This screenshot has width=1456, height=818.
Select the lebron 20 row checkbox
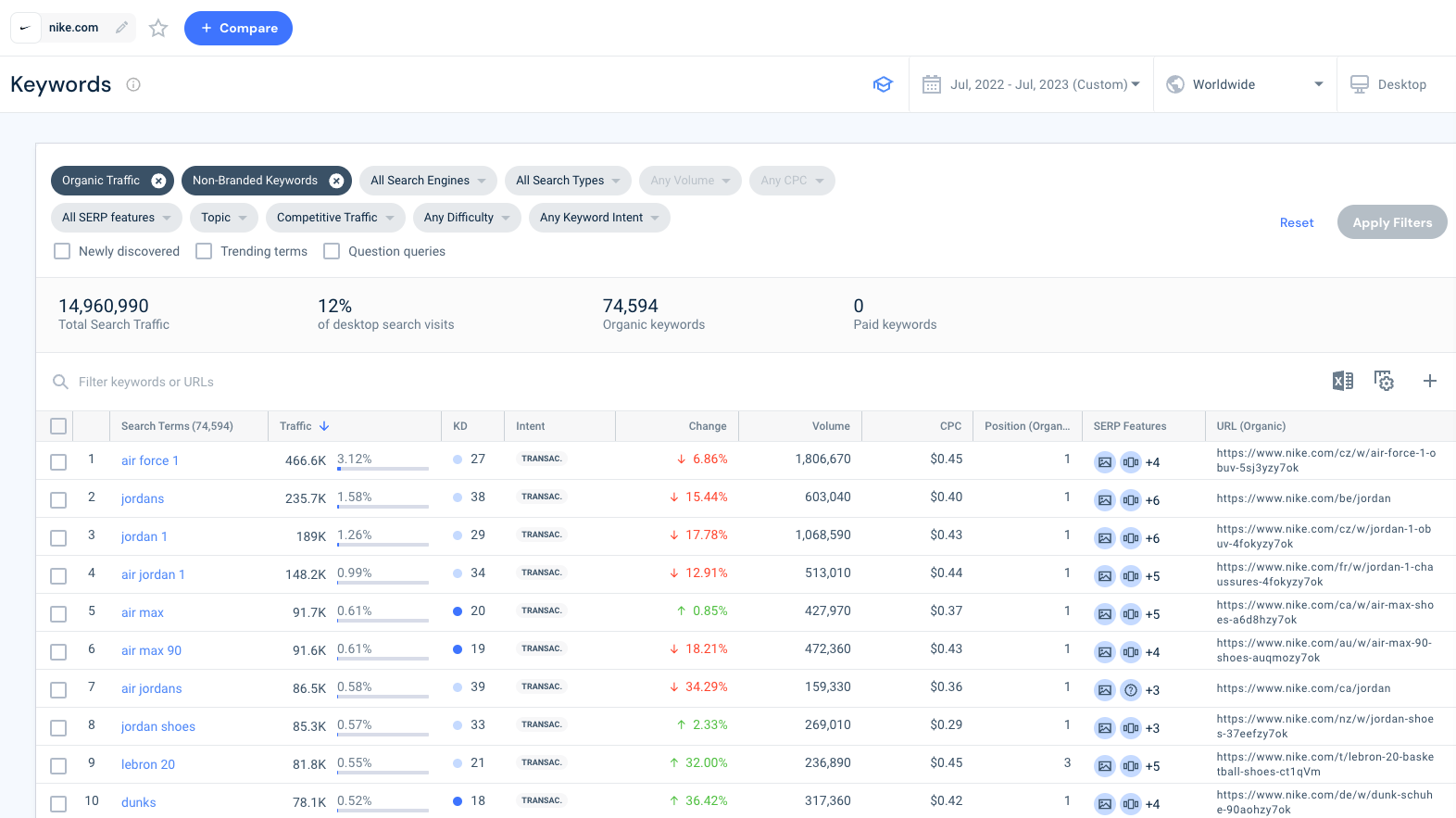point(58,766)
